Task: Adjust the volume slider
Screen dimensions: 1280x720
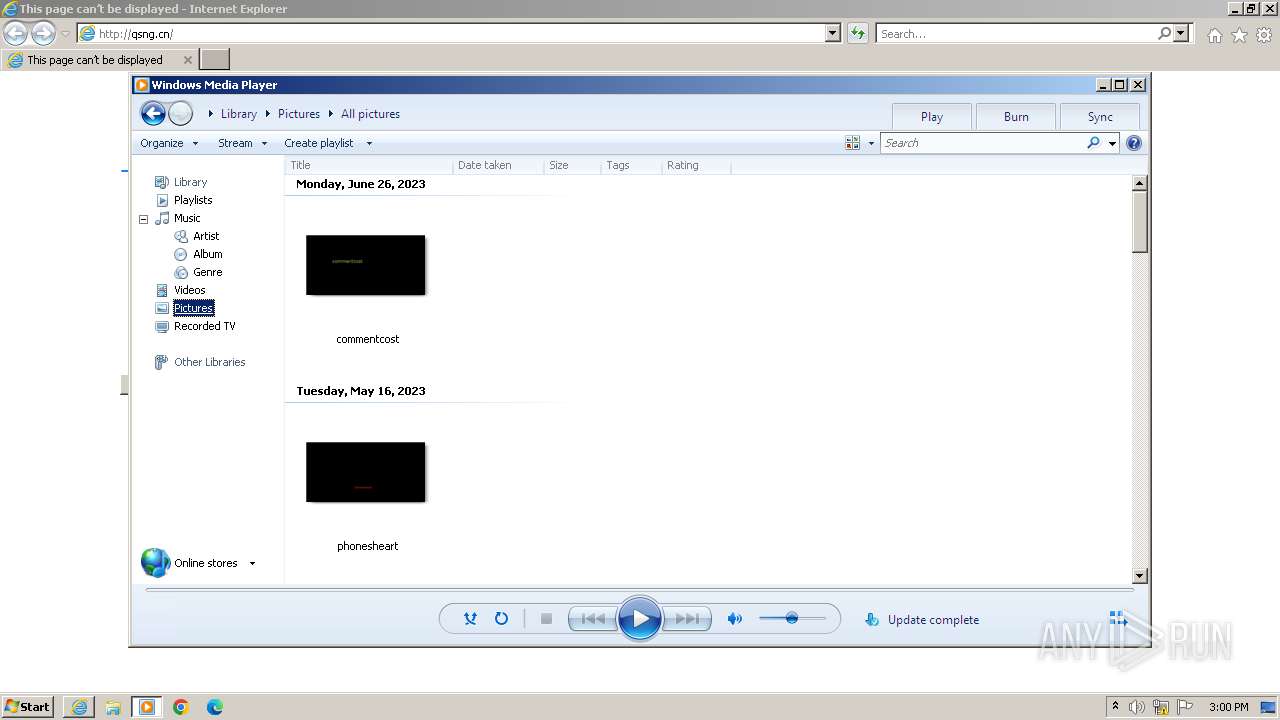Action: coord(792,619)
